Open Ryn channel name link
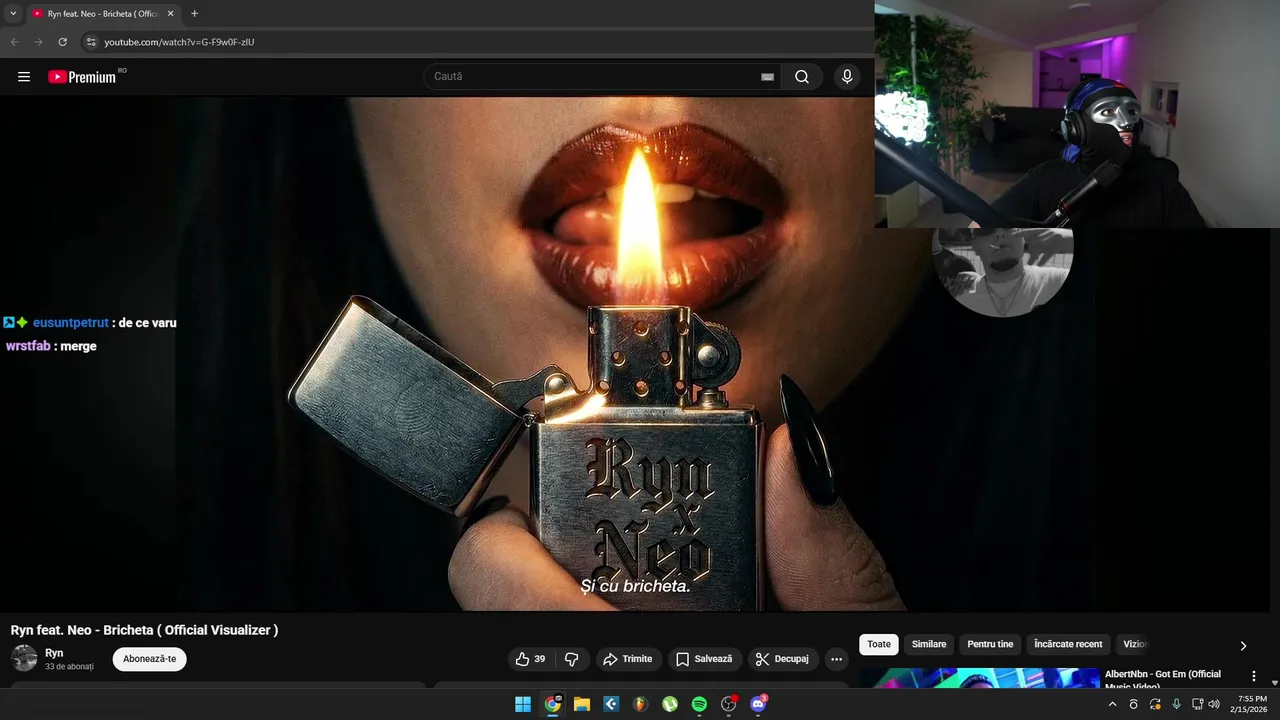Viewport: 1280px width, 720px height. tap(54, 653)
